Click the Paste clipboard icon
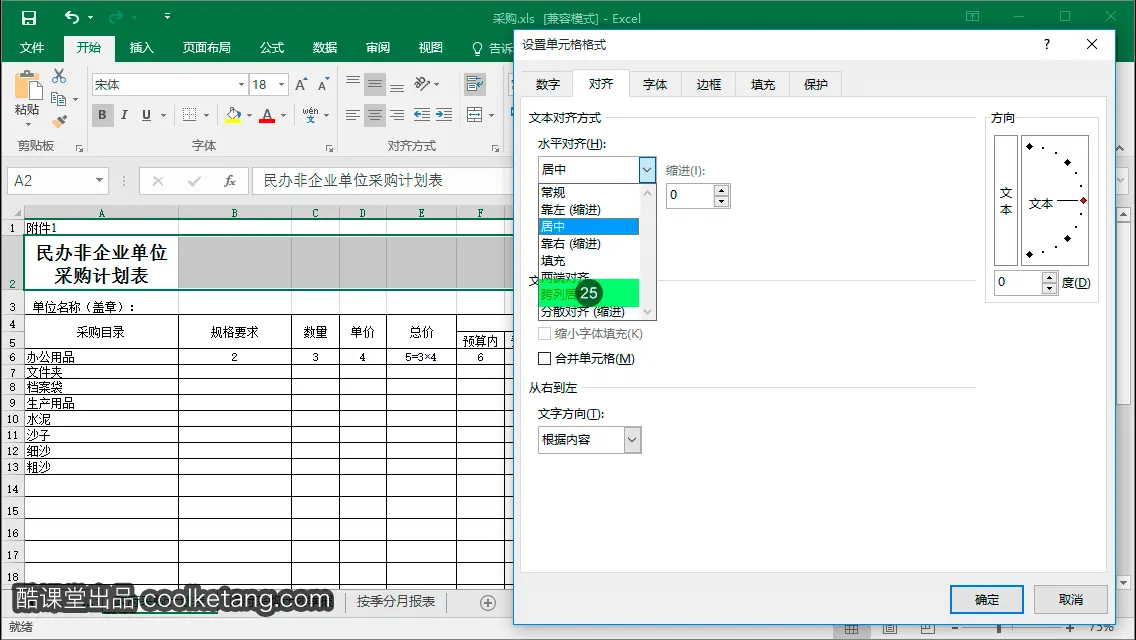 28,86
